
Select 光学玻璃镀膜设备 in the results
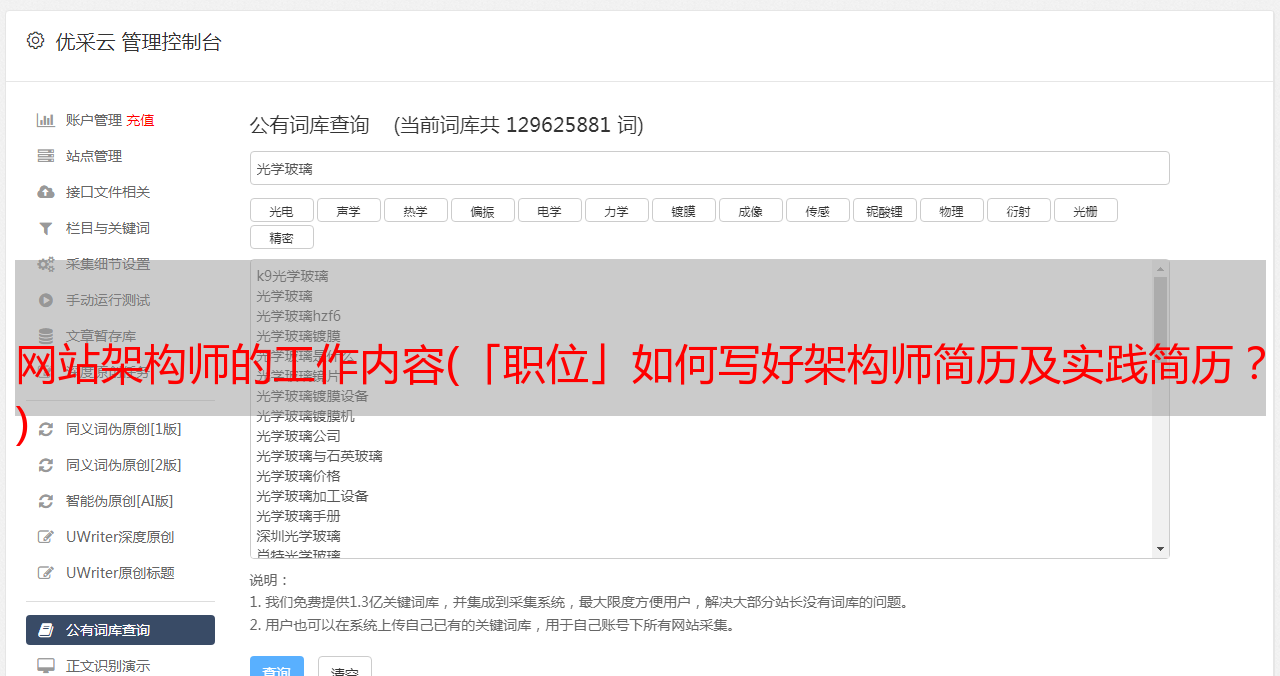[x=312, y=396]
